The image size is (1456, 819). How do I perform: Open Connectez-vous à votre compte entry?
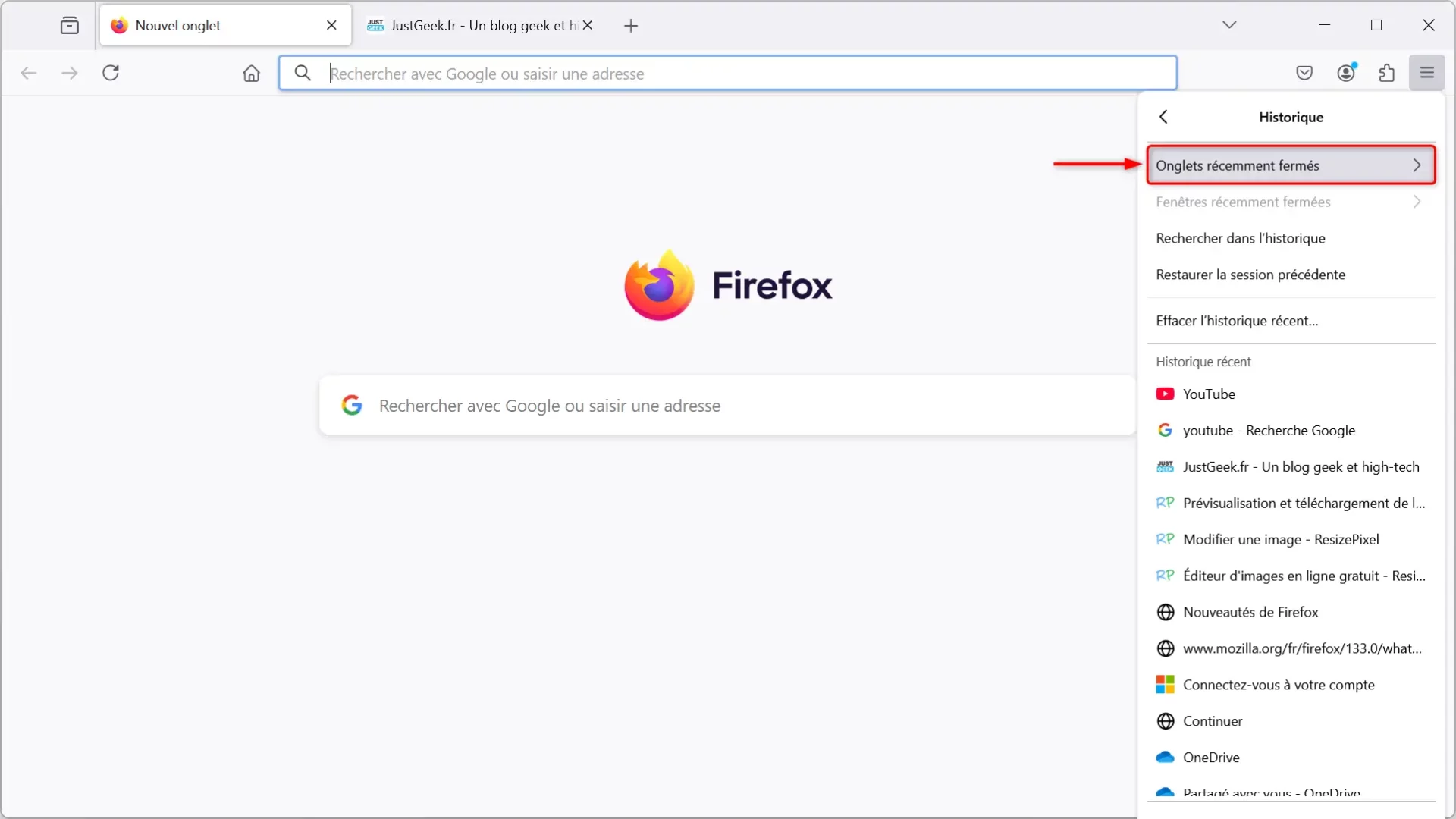pos(1291,685)
